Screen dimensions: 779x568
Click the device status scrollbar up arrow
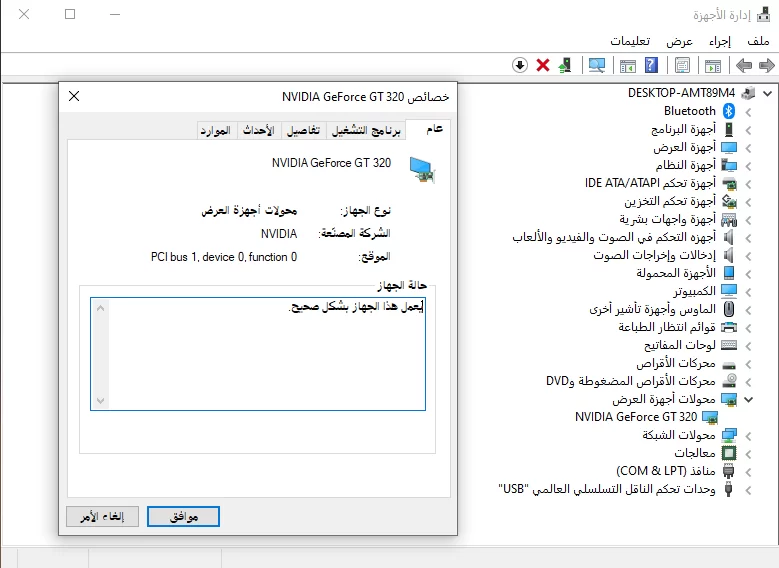point(100,308)
